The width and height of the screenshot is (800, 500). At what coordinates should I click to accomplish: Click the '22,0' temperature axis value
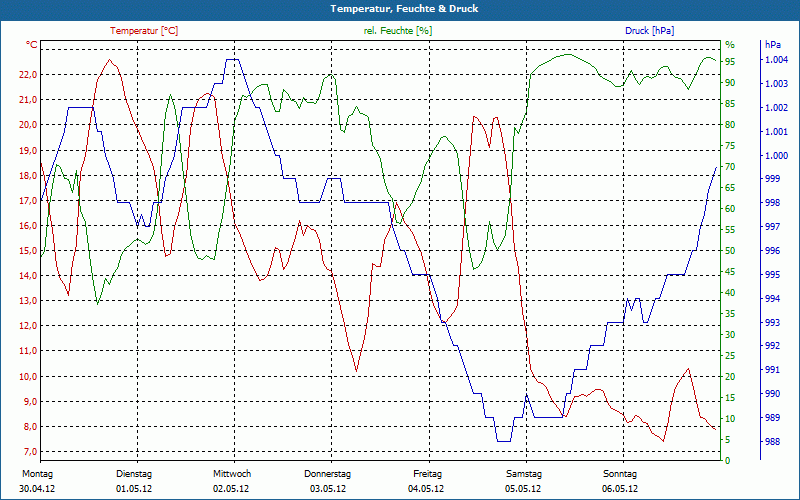(29, 74)
